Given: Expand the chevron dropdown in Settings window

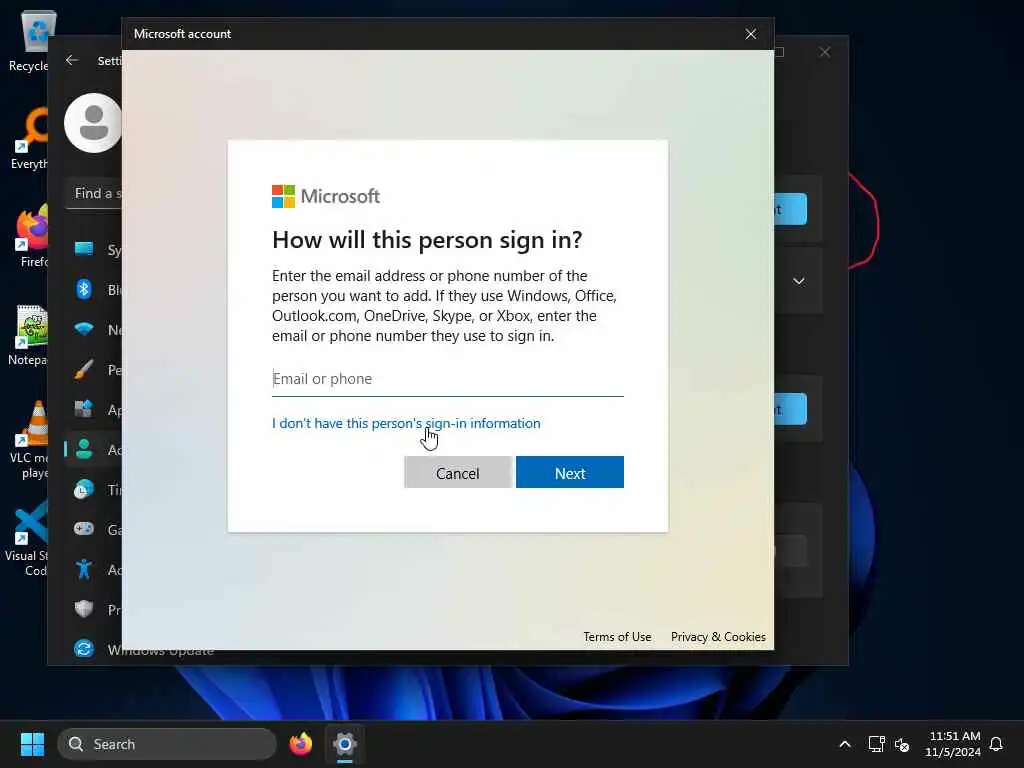Looking at the screenshot, I should [x=799, y=281].
